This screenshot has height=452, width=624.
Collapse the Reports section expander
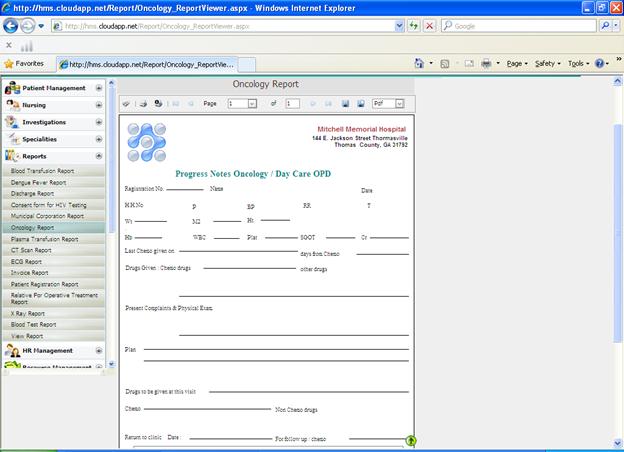pyautogui.click(x=99, y=156)
